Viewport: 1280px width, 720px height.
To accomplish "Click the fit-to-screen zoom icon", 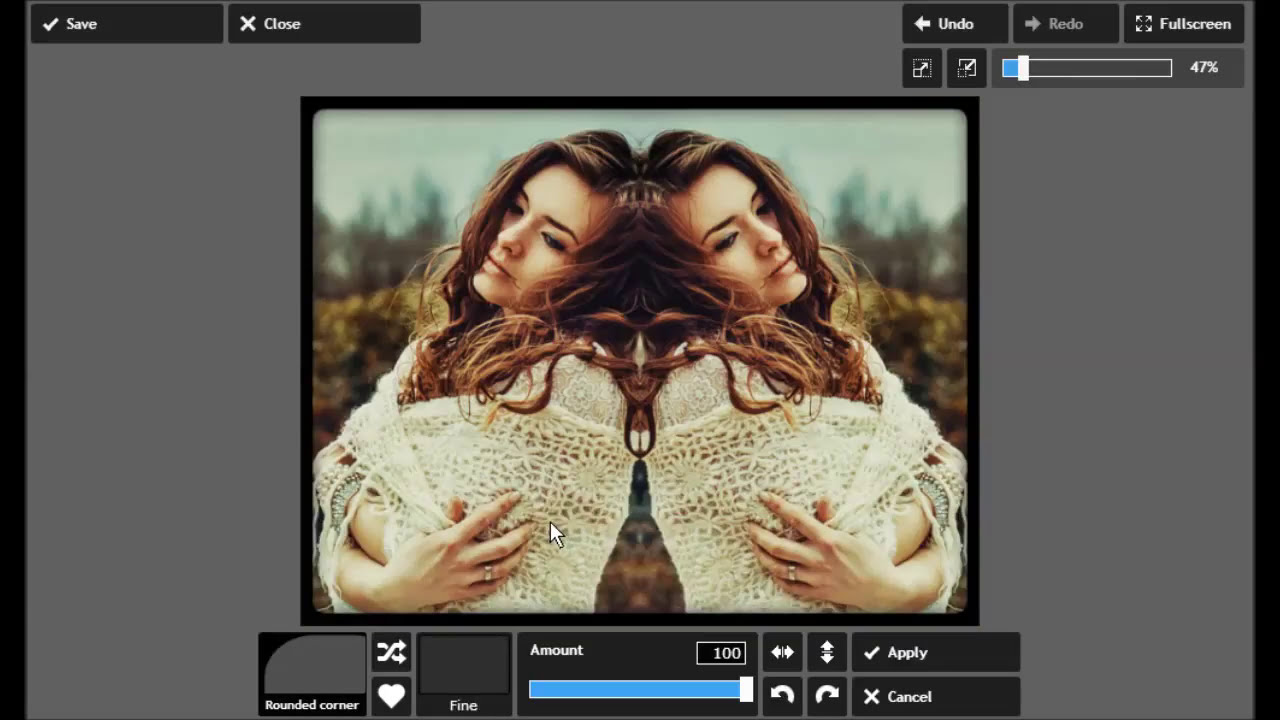I will pos(922,68).
